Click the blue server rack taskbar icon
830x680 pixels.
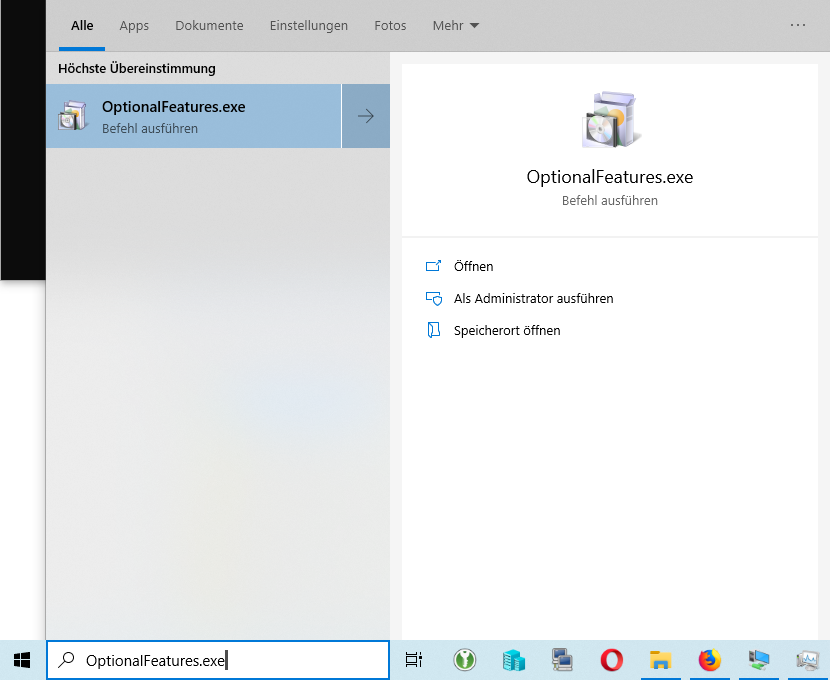click(x=513, y=660)
